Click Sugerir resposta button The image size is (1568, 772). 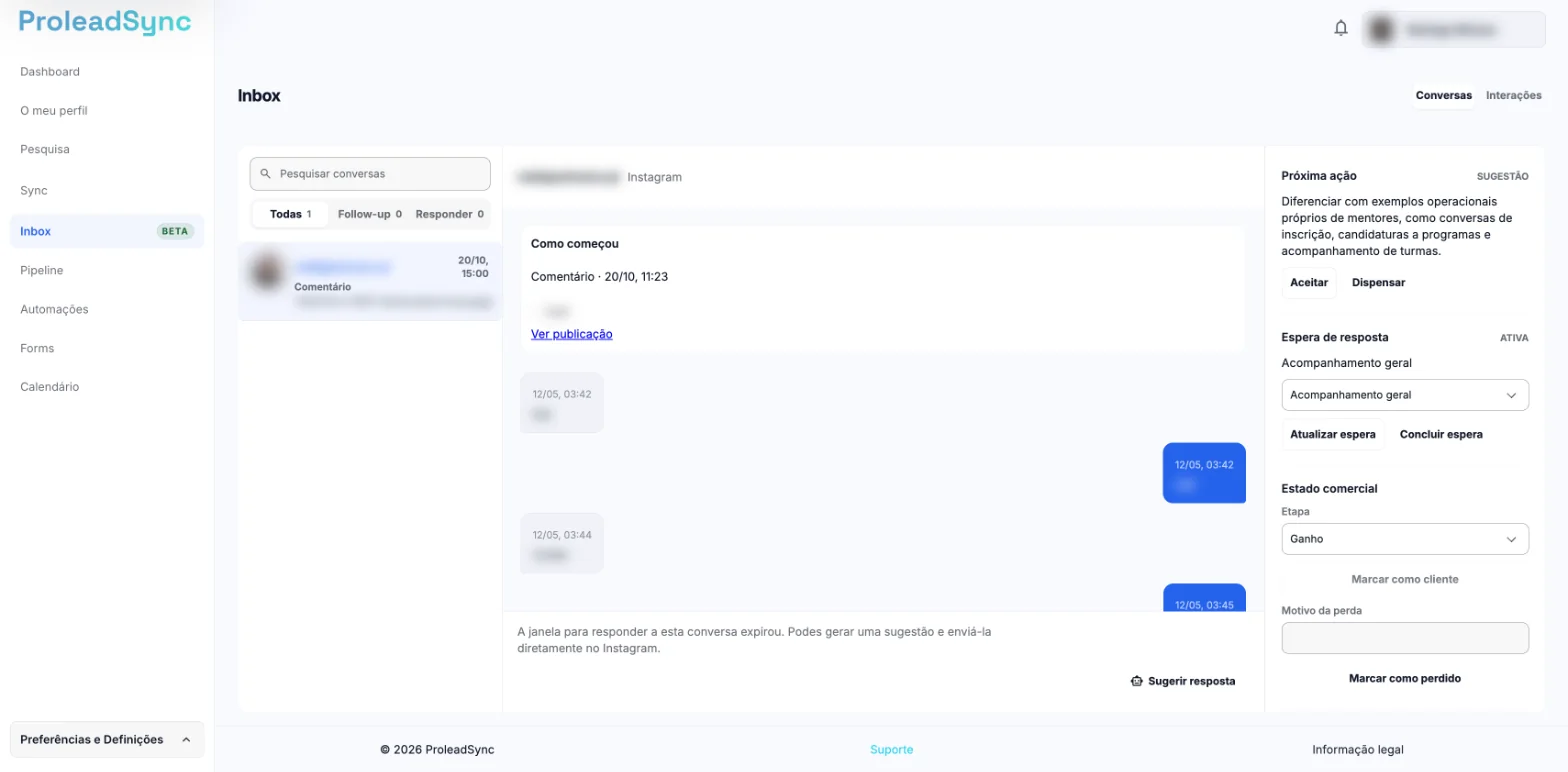click(x=1183, y=681)
